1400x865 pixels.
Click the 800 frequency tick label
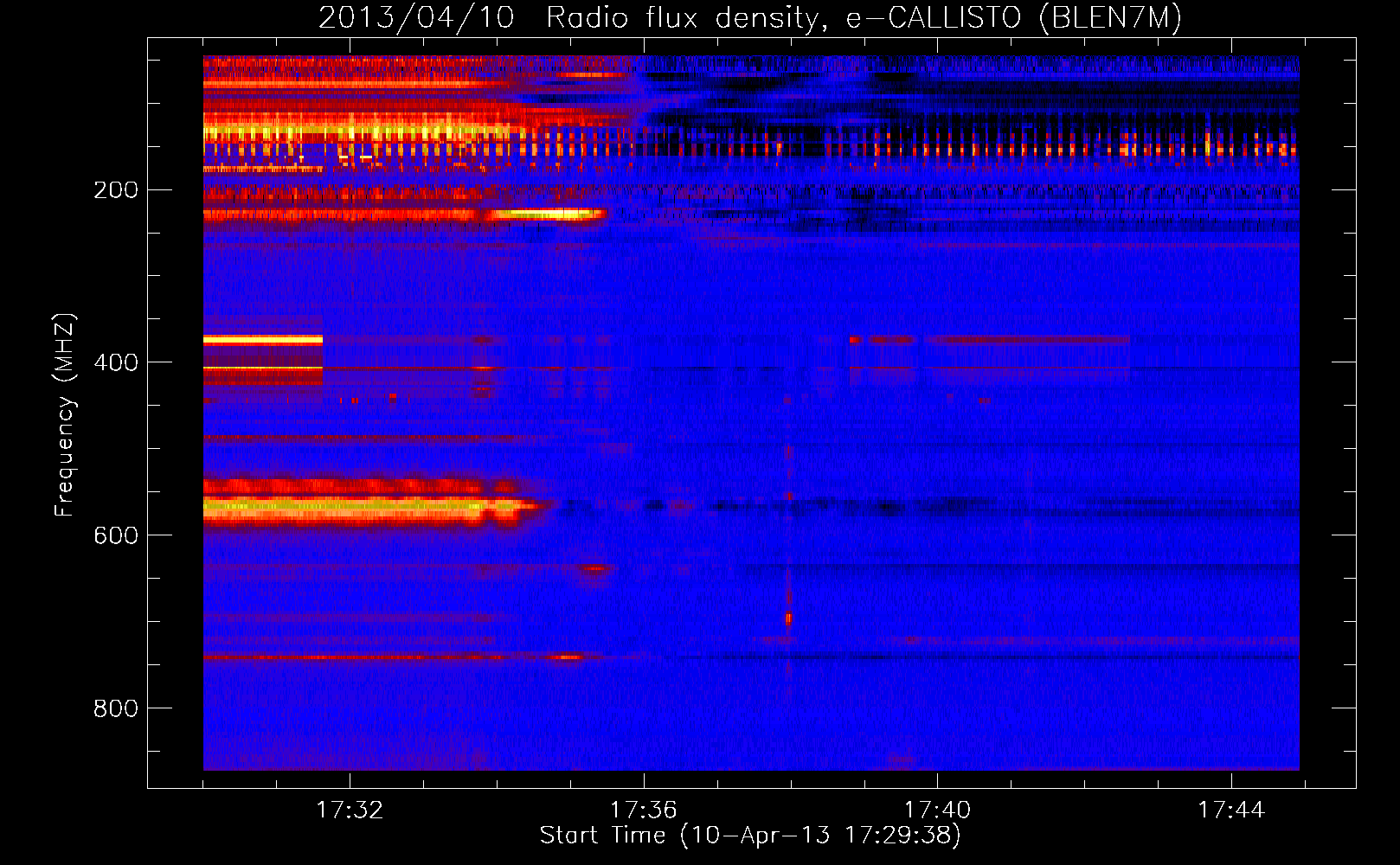coord(116,708)
